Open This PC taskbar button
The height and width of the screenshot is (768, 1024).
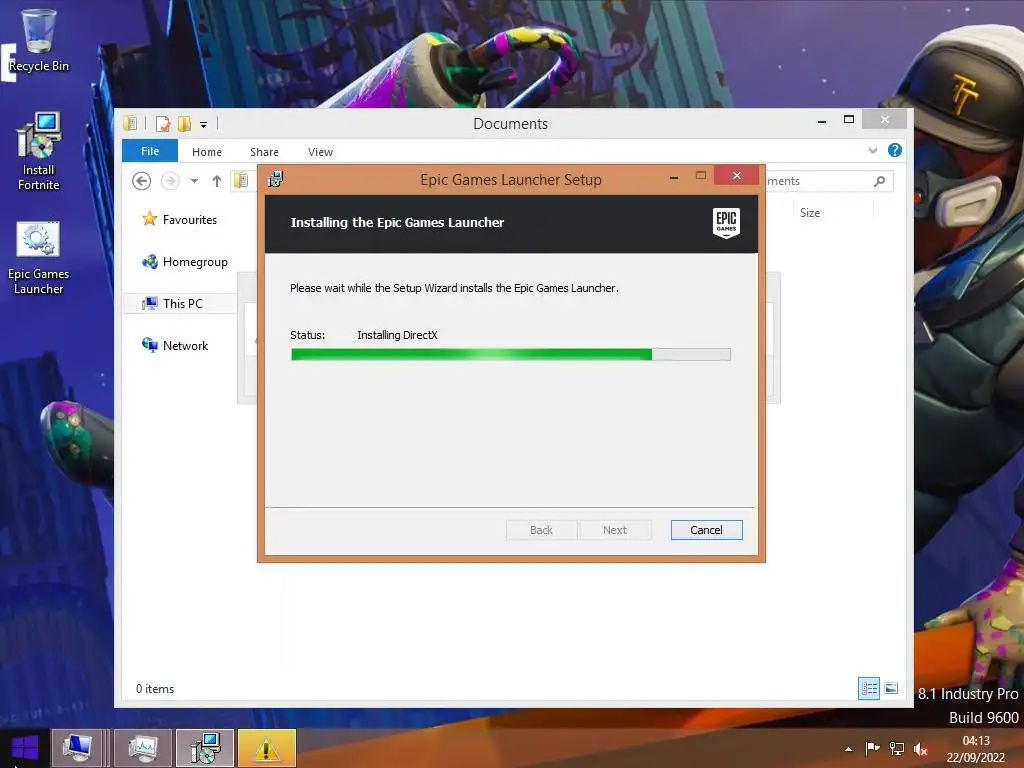[78, 748]
